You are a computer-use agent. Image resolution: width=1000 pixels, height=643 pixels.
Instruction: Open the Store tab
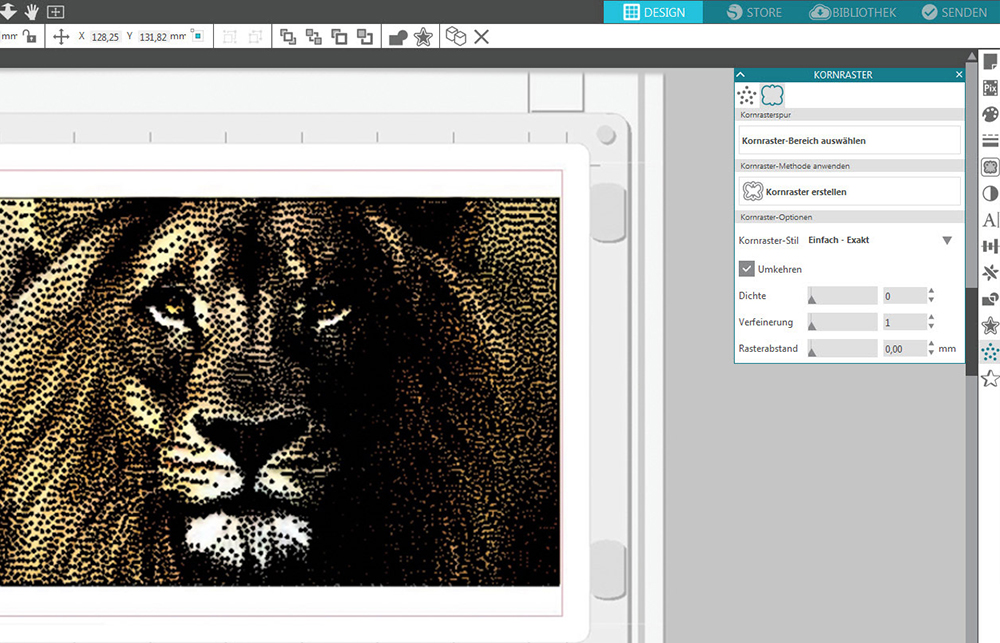coord(755,12)
